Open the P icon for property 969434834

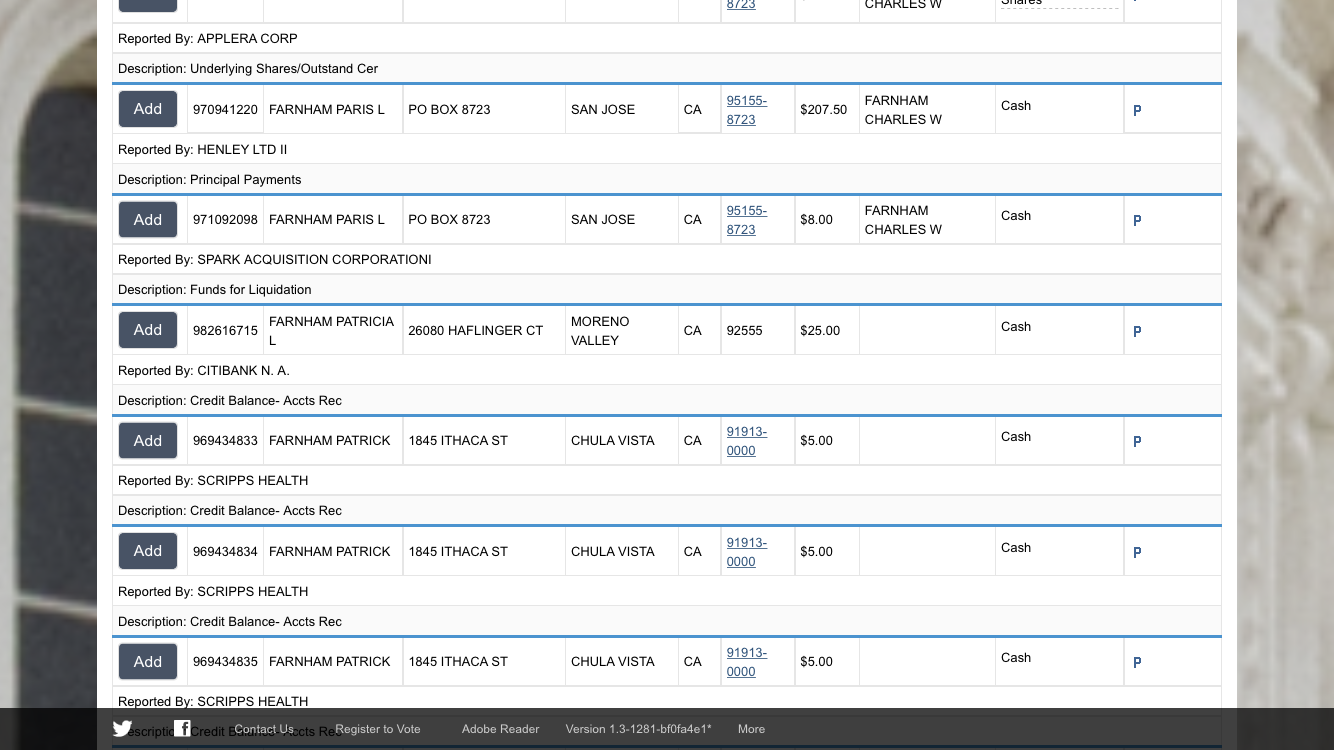1137,553
